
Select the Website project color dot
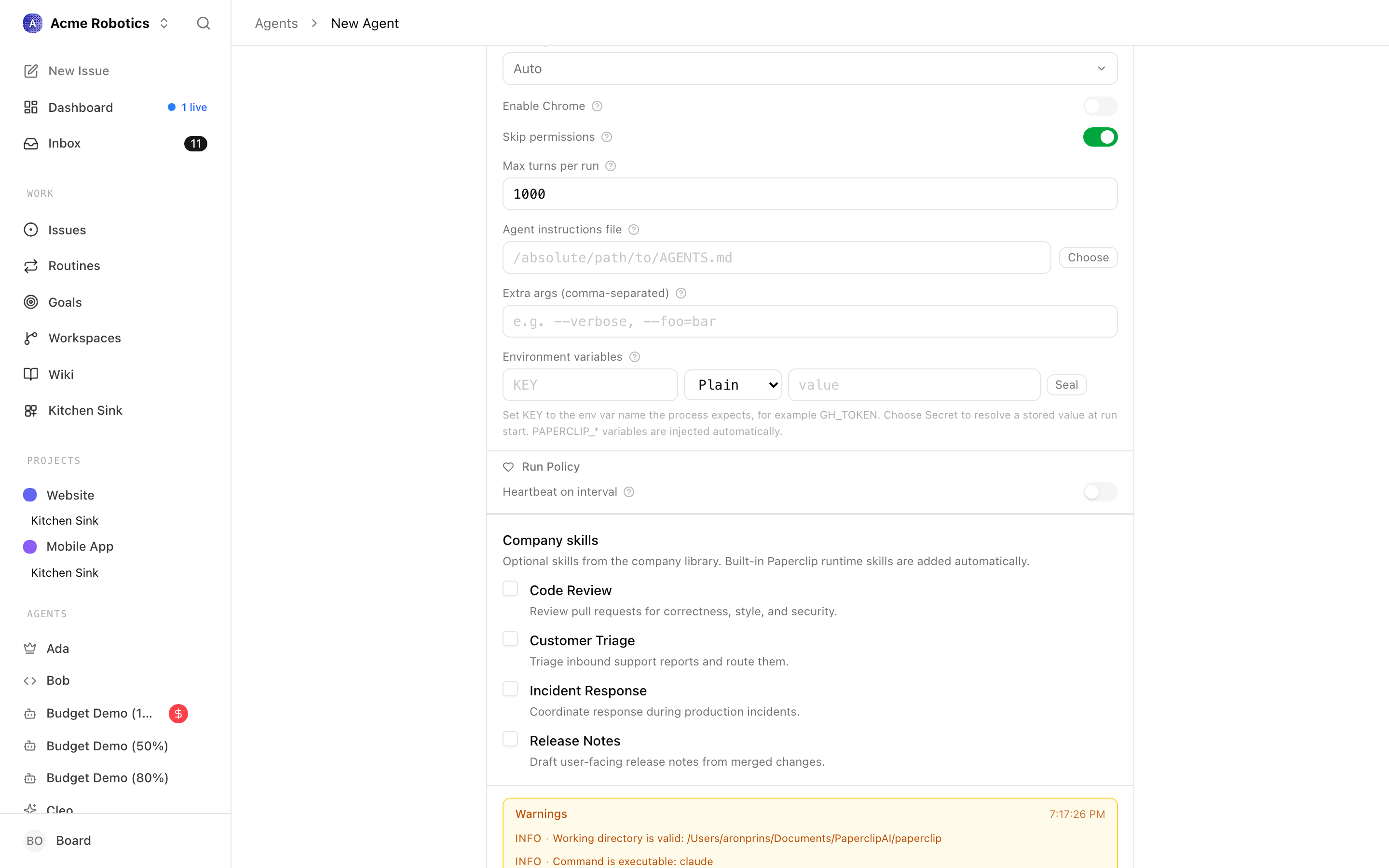point(30,495)
